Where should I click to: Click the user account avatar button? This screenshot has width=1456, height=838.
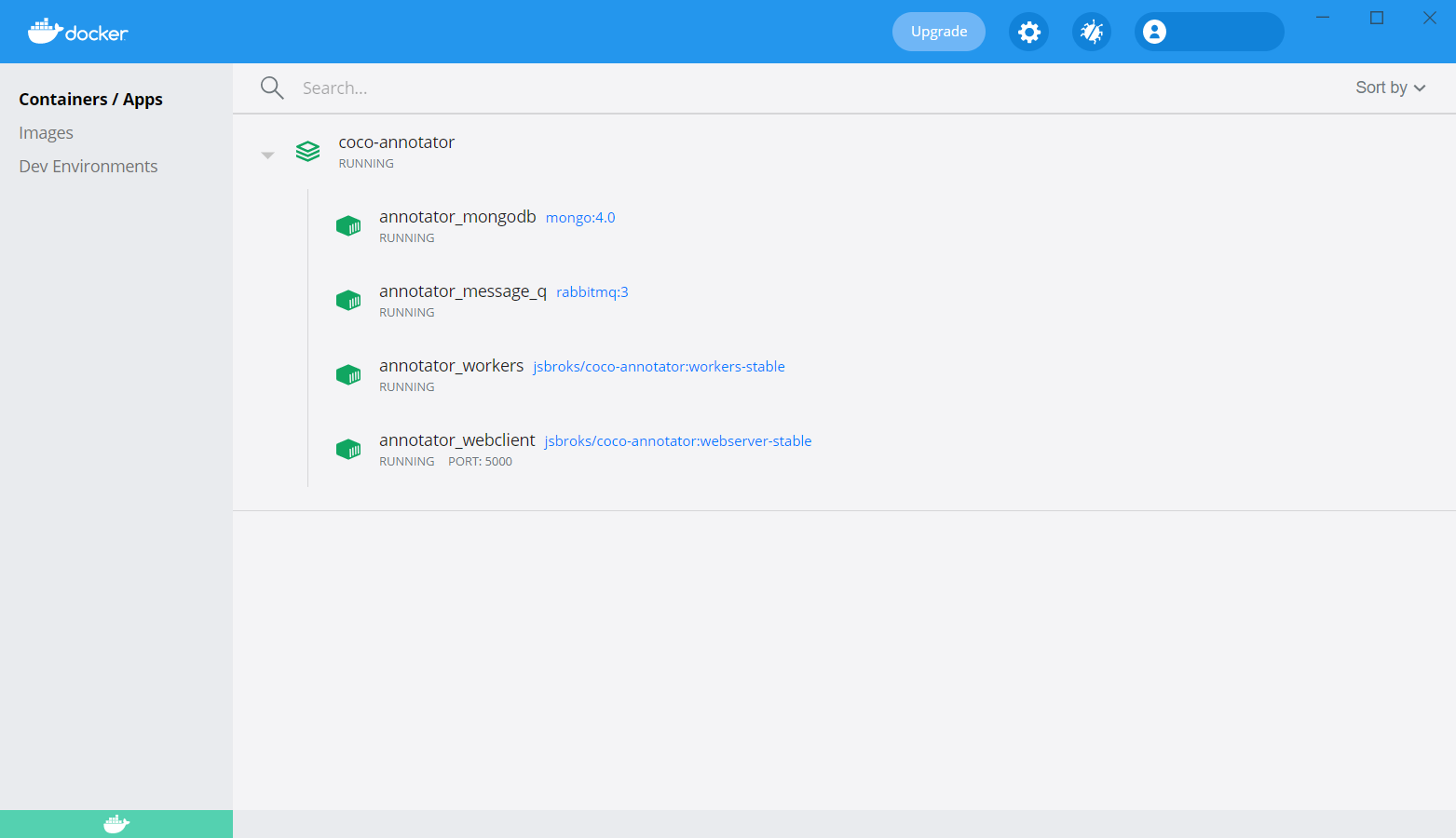click(x=1209, y=32)
